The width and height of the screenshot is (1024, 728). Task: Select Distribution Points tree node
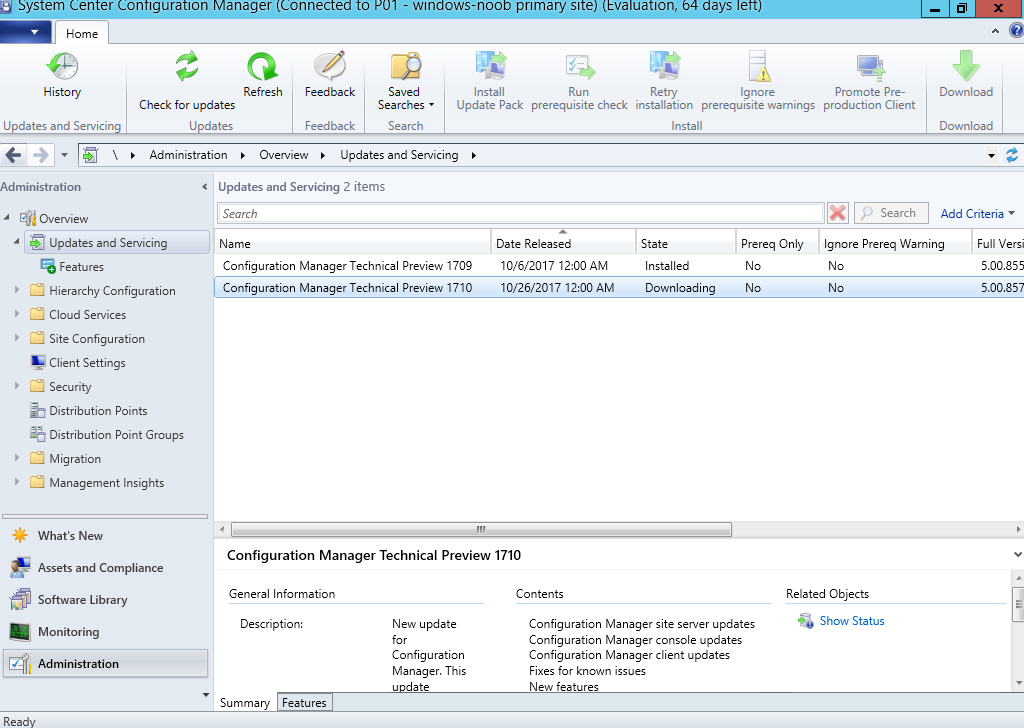coord(98,411)
